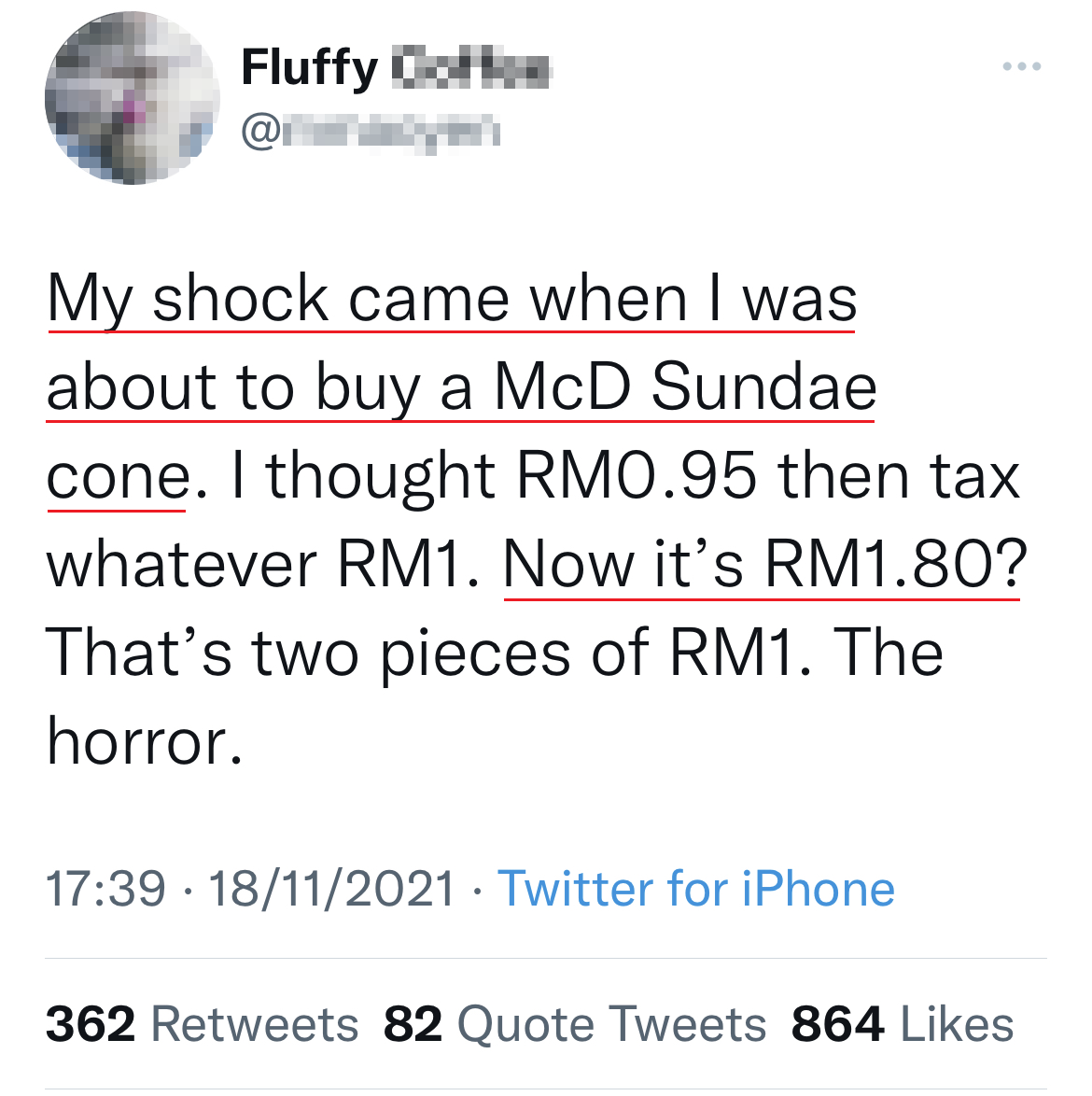Open the 82 Quote Tweets list
The width and height of the screenshot is (1092, 1096).
pyautogui.click(x=574, y=1024)
